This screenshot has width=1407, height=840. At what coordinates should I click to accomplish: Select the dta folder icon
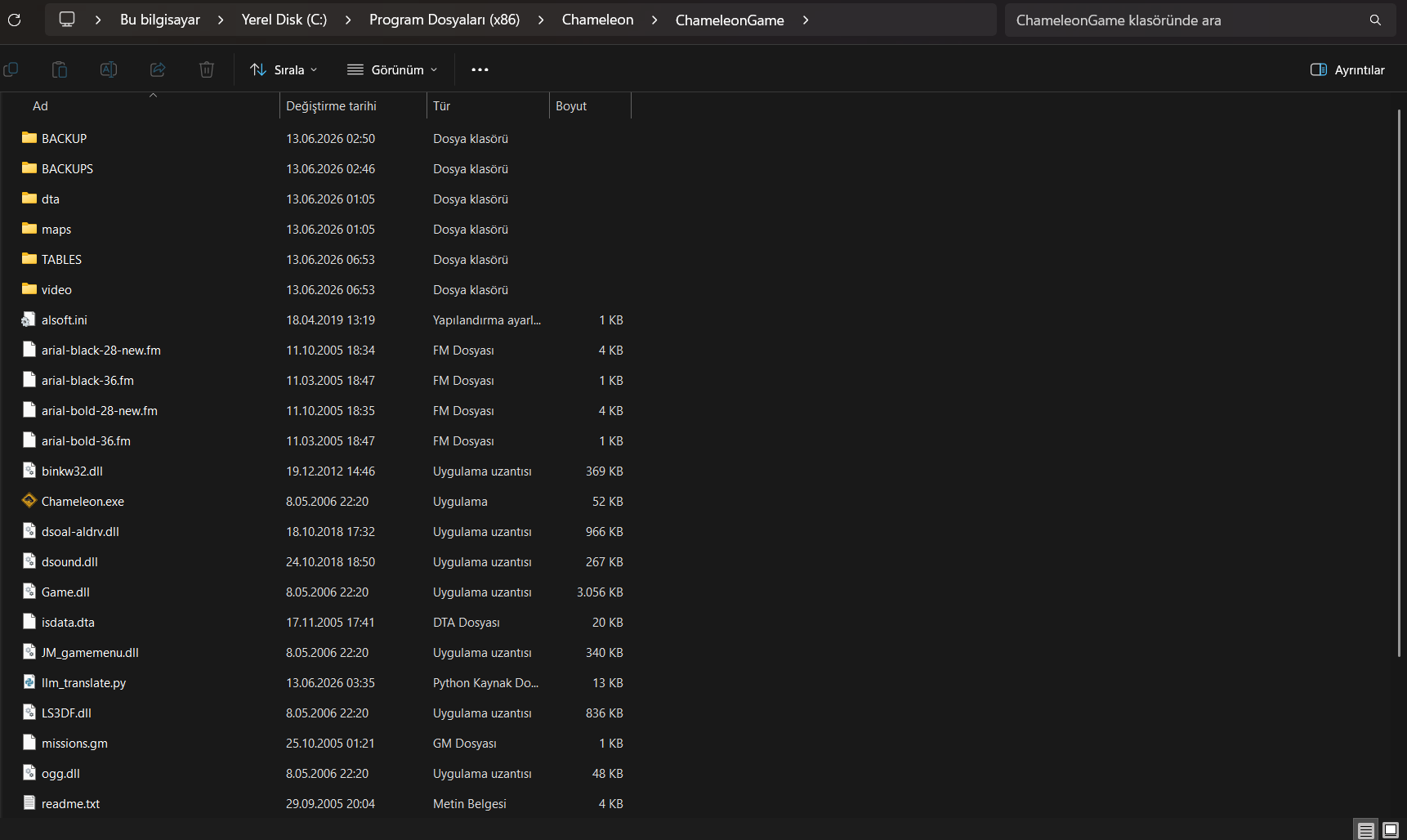pyautogui.click(x=29, y=199)
